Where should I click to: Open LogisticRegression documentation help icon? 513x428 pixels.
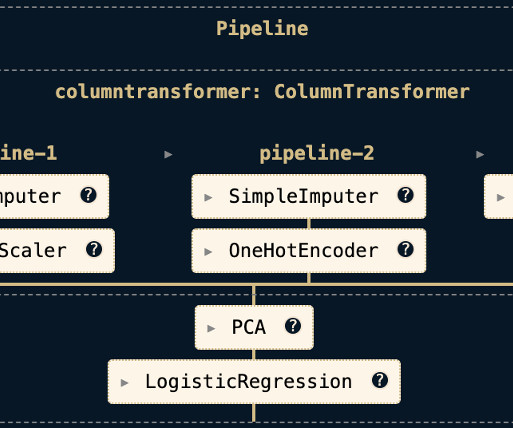tap(380, 380)
